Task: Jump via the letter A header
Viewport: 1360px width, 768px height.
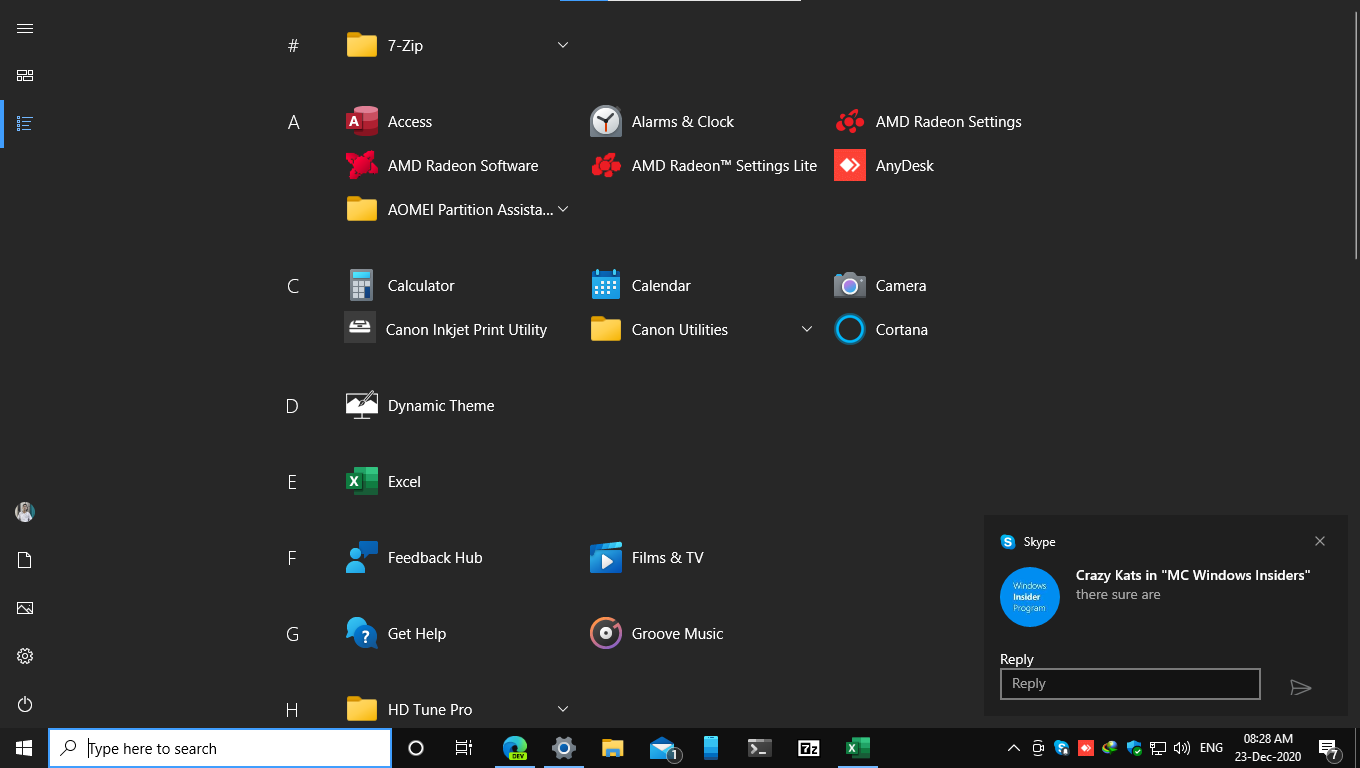Action: [293, 122]
